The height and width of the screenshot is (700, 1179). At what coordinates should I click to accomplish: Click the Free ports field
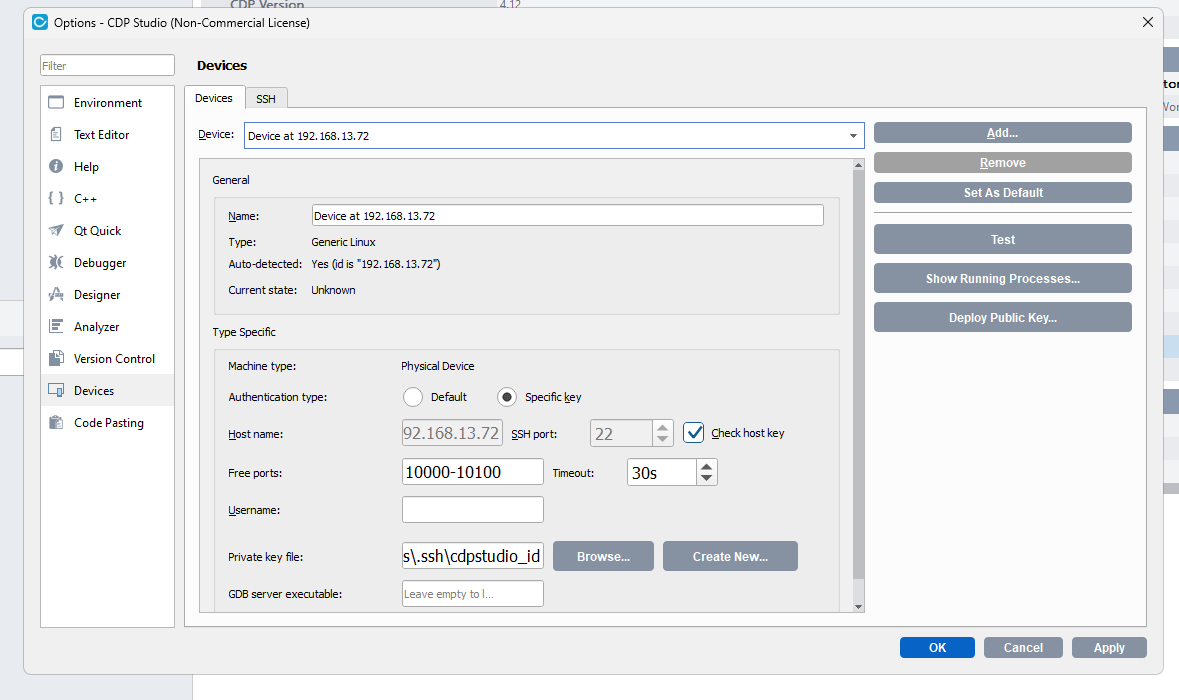[x=472, y=472]
